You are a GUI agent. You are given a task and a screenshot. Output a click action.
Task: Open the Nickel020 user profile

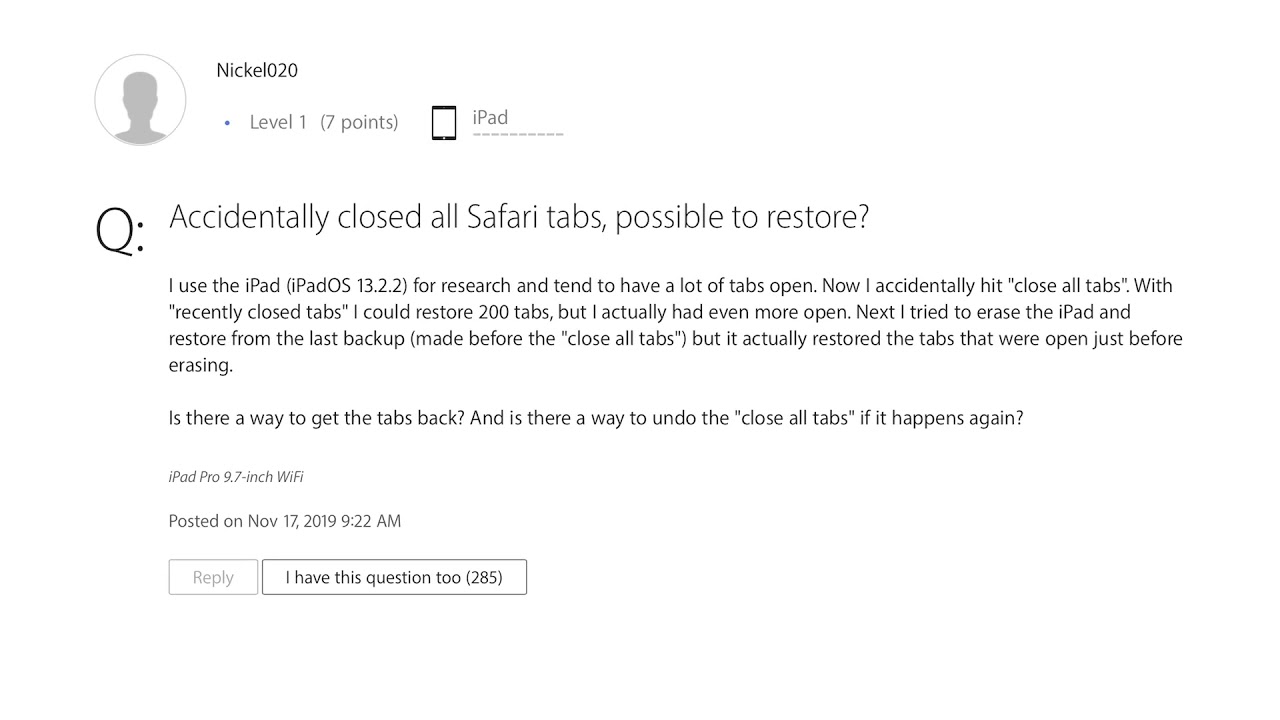tap(257, 71)
